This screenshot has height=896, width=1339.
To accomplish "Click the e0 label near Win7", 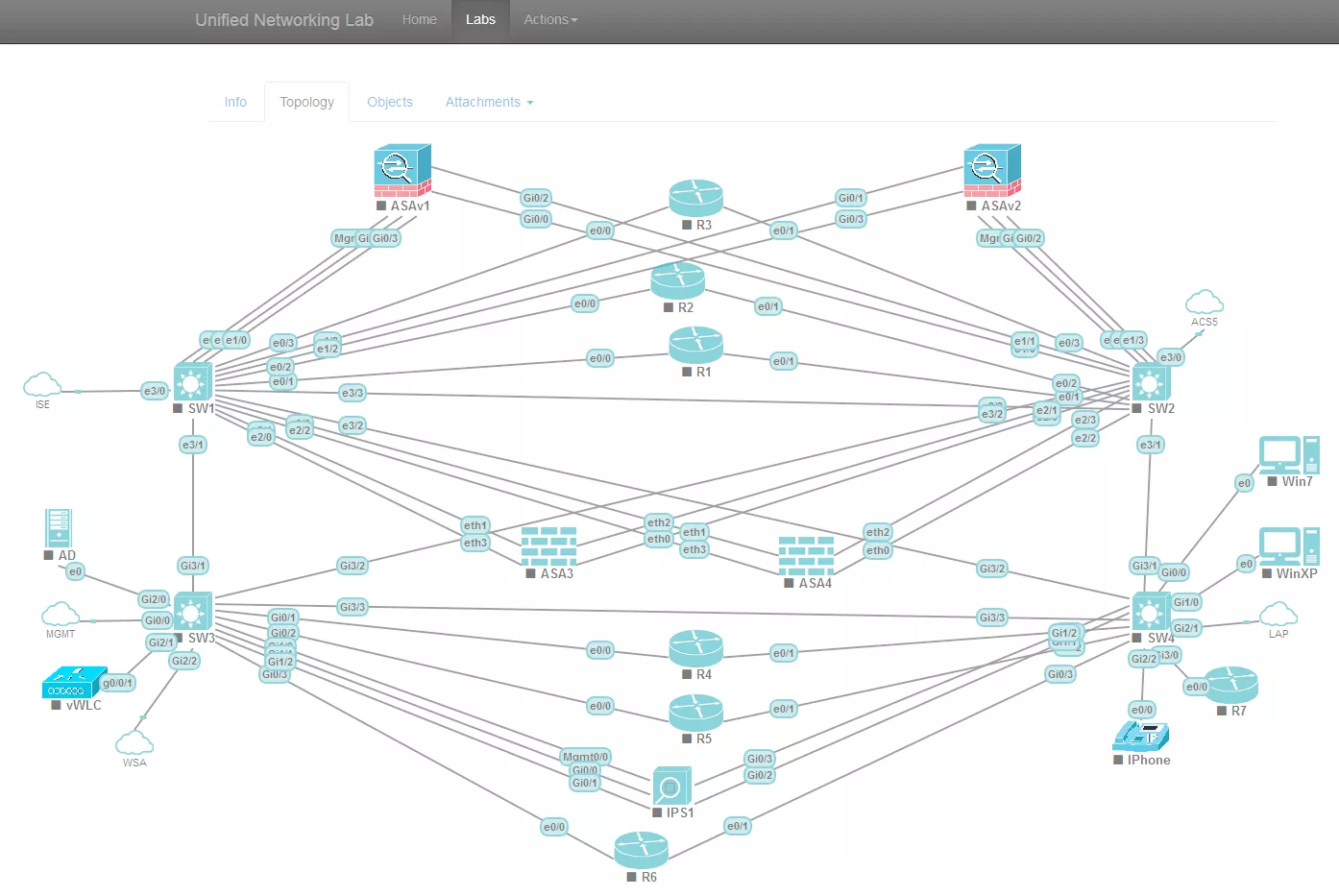I will pyautogui.click(x=1245, y=483).
